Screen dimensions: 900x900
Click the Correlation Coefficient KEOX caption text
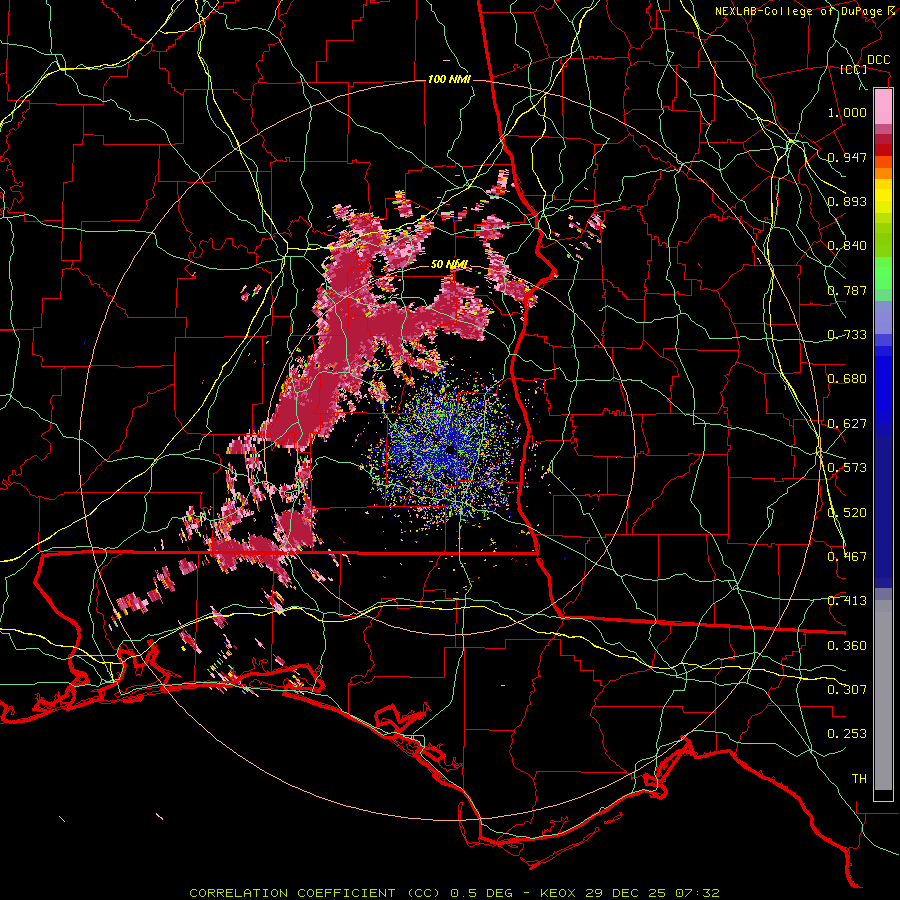(454, 893)
